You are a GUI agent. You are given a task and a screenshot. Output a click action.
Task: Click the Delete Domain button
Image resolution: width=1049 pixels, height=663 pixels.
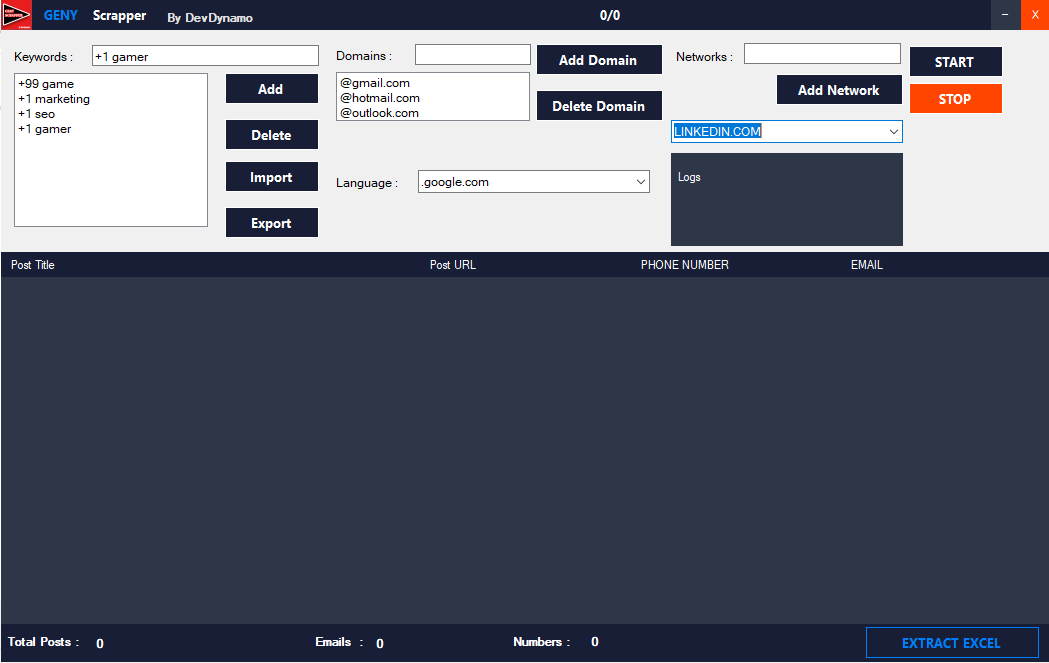pyautogui.click(x=598, y=106)
